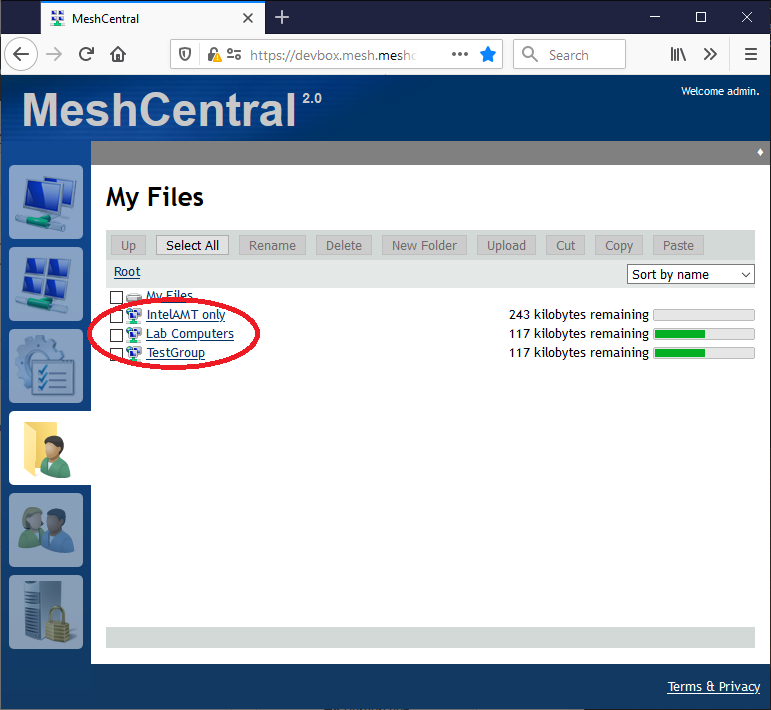
Task: Click the diamond toggle in gray bar
Action: point(760,152)
